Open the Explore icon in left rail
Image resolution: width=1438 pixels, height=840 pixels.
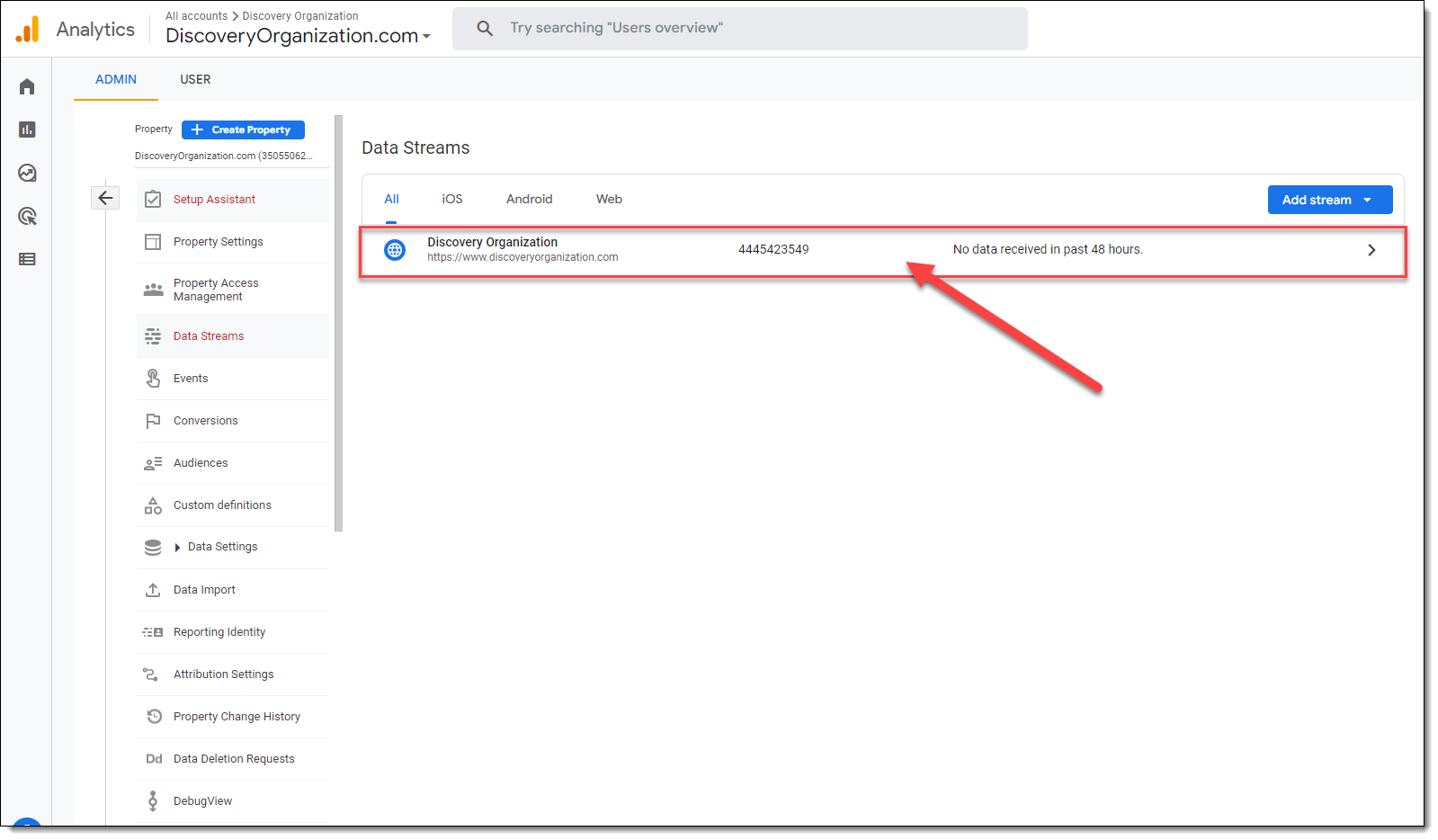click(x=27, y=173)
